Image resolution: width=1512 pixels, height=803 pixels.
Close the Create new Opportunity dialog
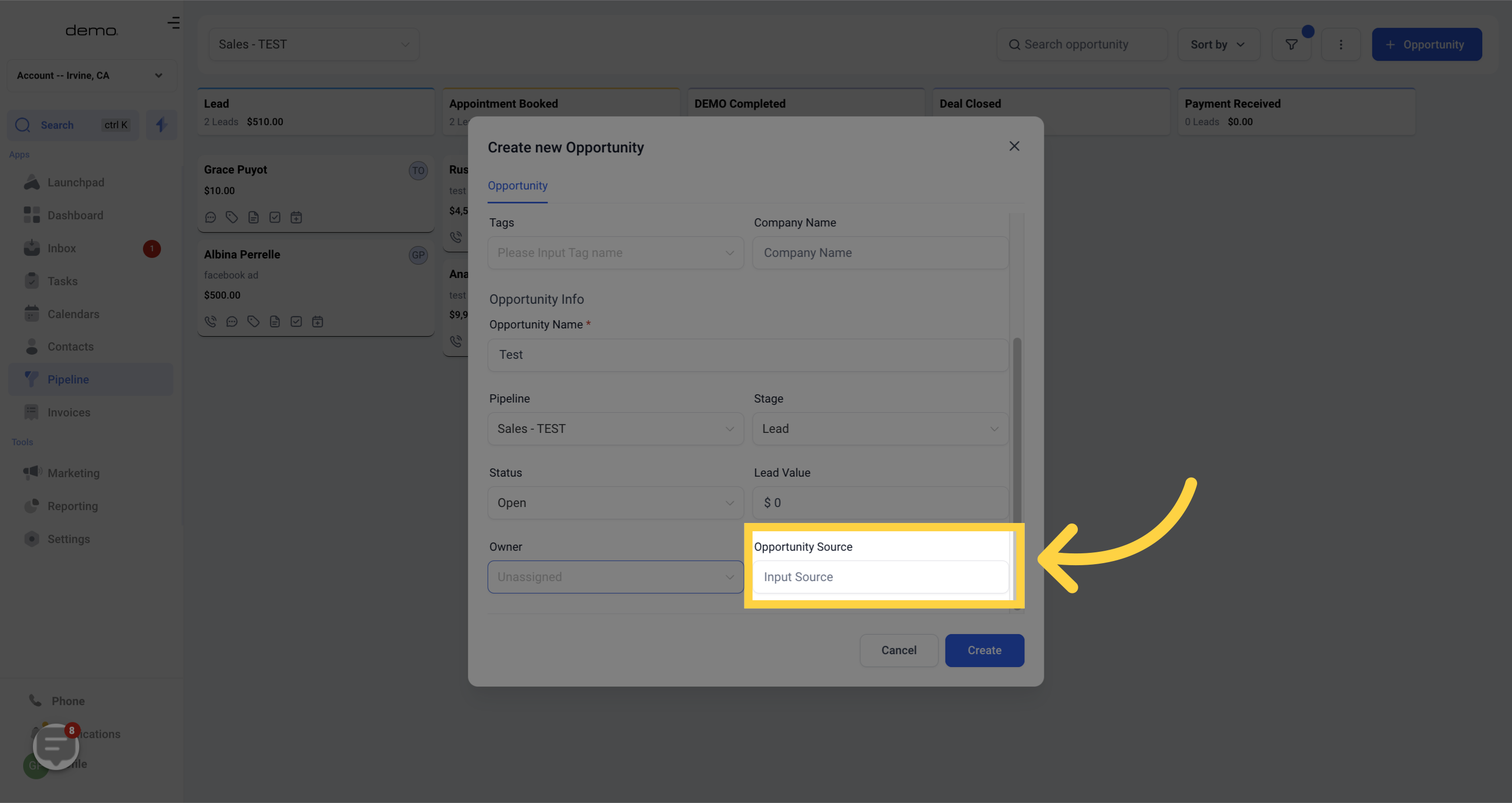tap(1013, 146)
